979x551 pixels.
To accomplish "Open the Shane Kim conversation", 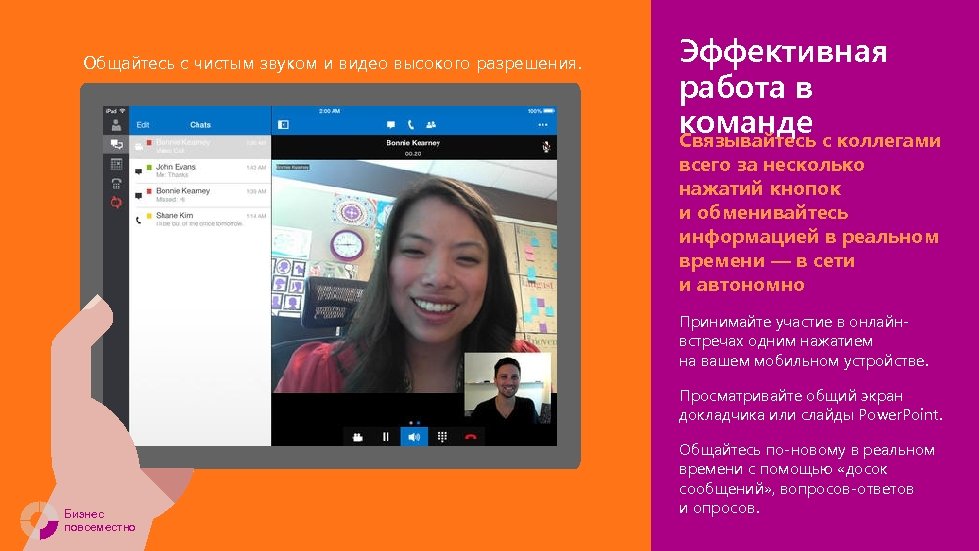I will pos(200,219).
